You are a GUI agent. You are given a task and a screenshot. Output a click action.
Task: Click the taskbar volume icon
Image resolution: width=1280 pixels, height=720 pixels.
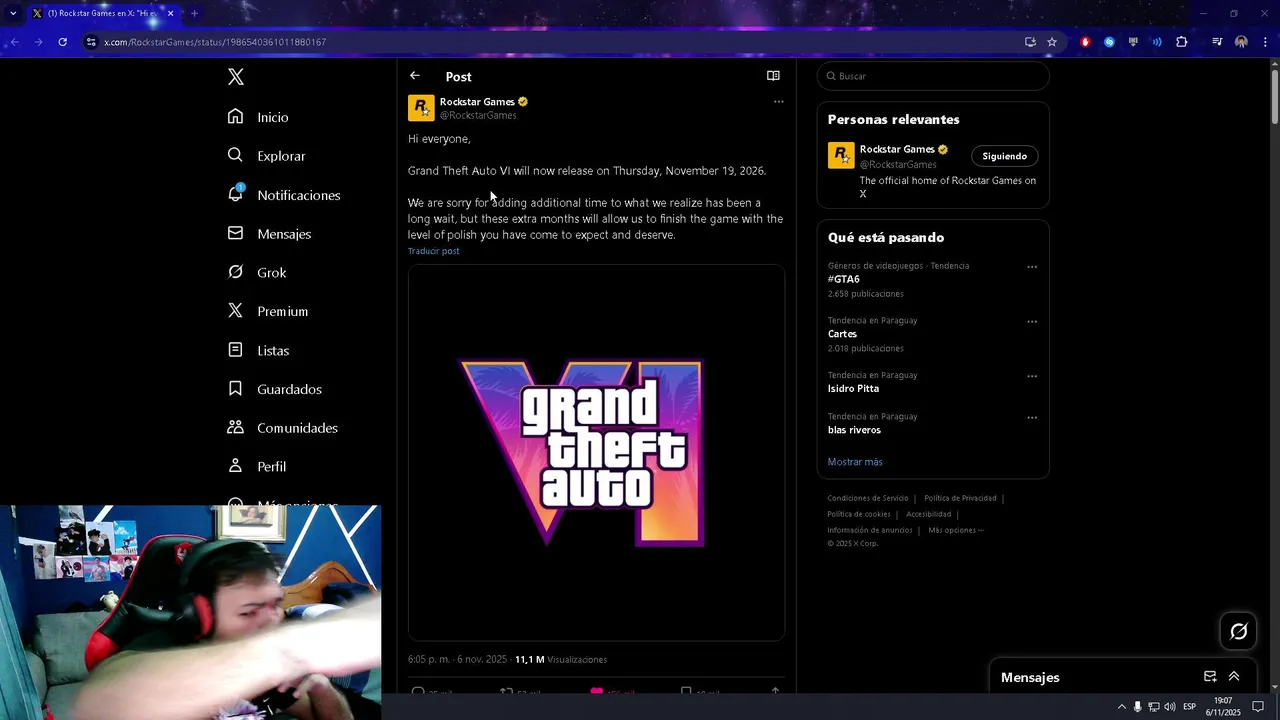(x=1169, y=707)
